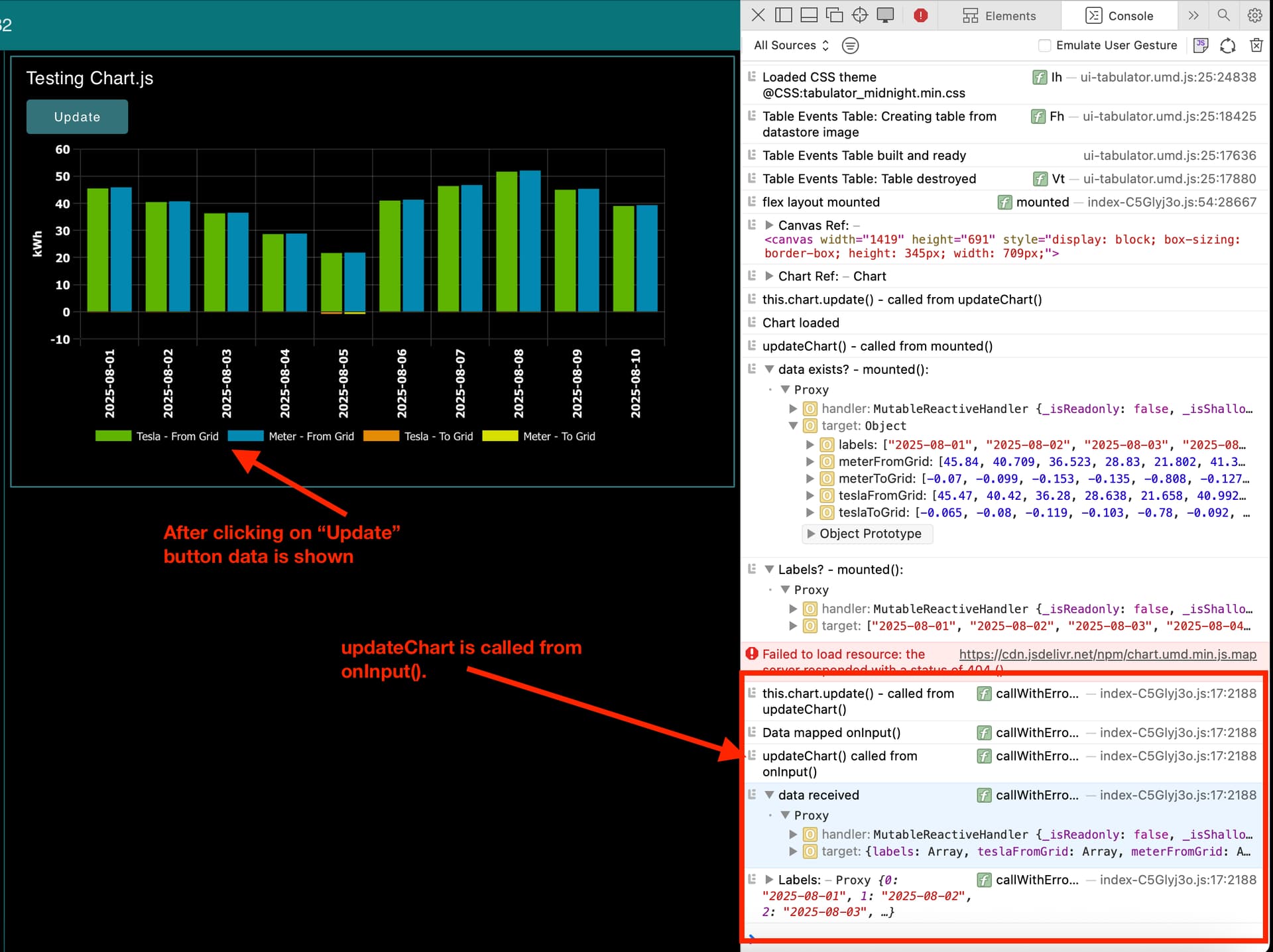Dock inspector to side of window

click(x=784, y=15)
